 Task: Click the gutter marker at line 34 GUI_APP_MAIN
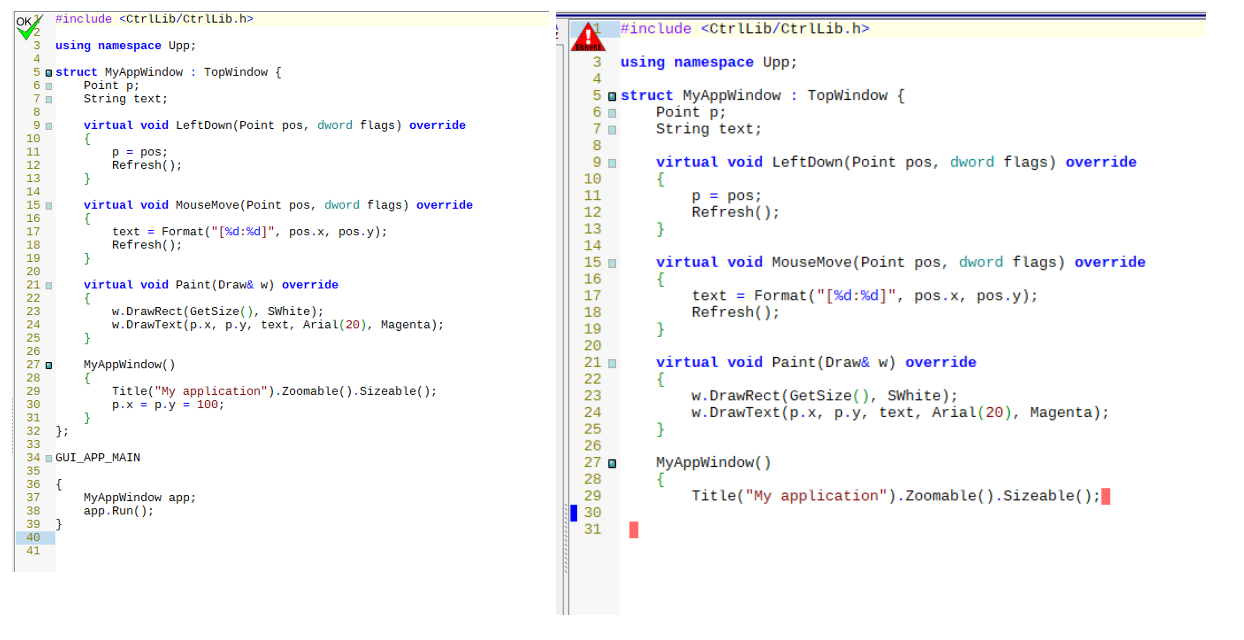[48, 458]
